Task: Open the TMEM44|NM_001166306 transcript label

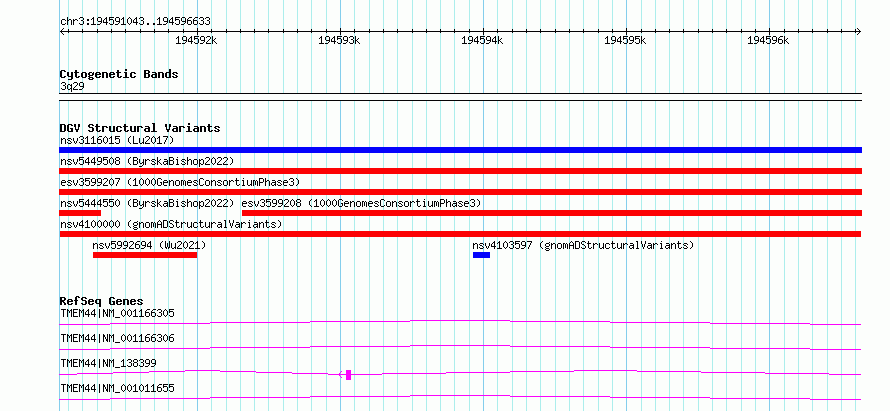Action: (117, 338)
